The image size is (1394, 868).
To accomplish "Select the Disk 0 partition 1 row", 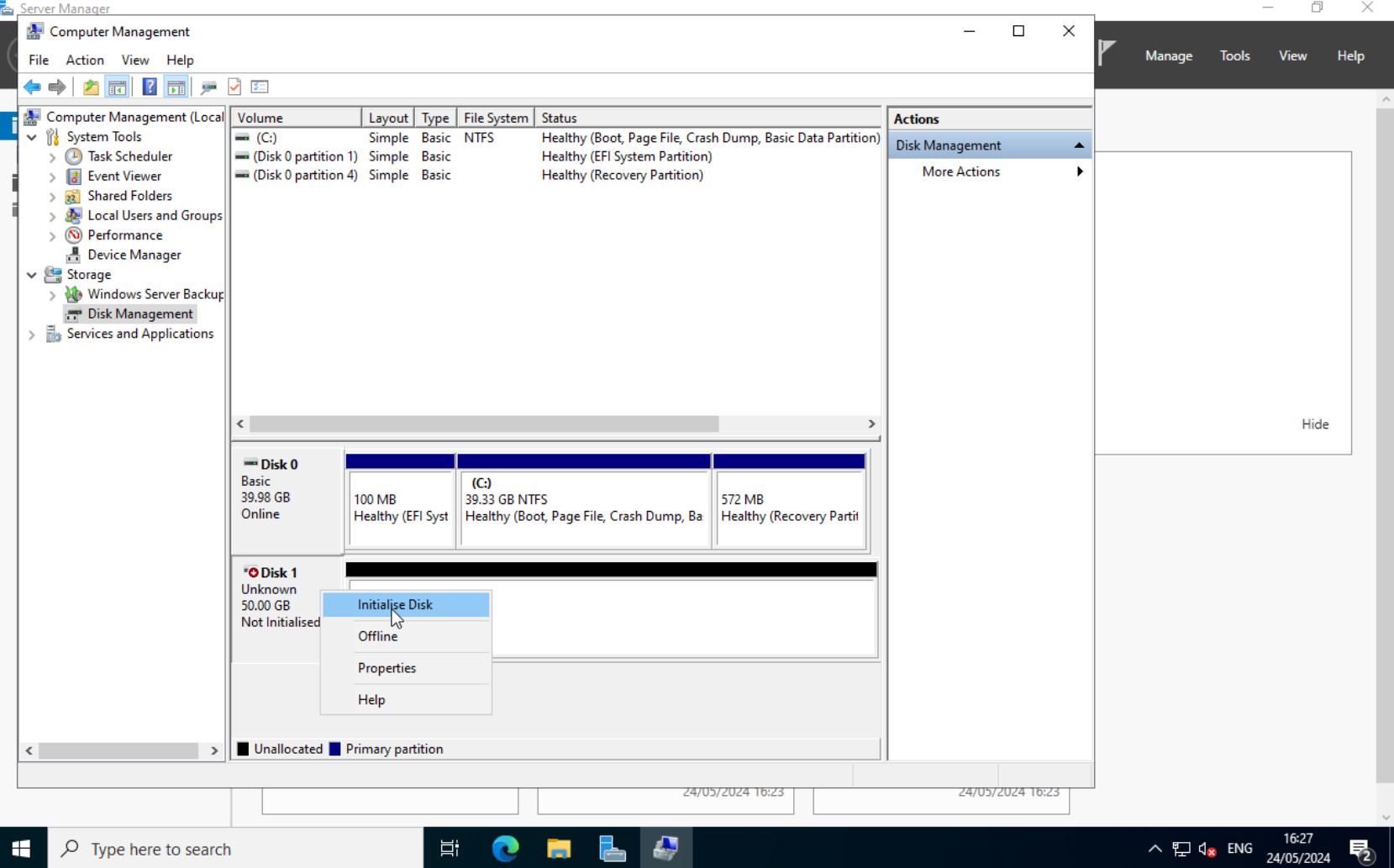I will (556, 156).
